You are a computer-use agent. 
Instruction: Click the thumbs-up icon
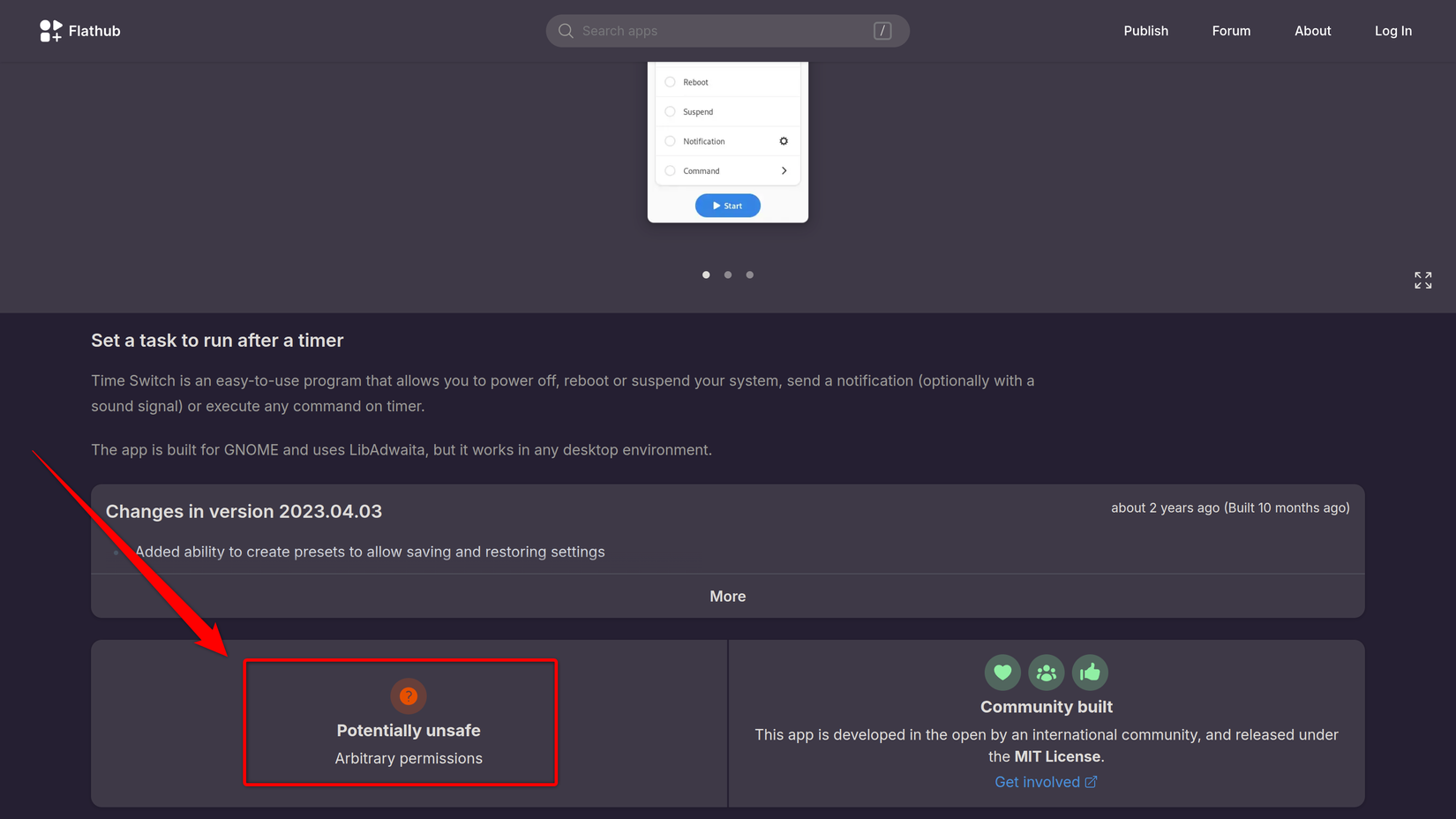1090,672
